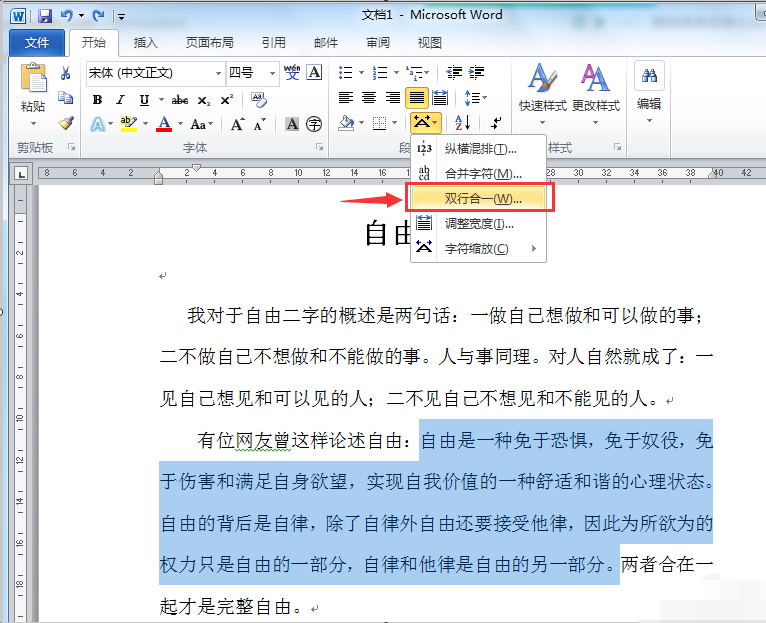
Task: Switch to the 页面布局 tab
Action: pos(210,43)
